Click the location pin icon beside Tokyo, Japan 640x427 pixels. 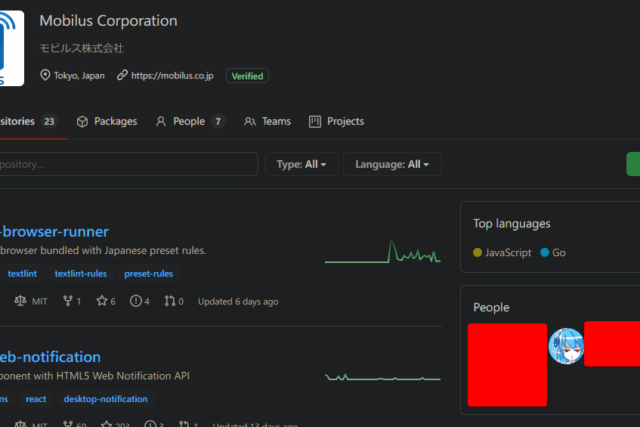45,75
